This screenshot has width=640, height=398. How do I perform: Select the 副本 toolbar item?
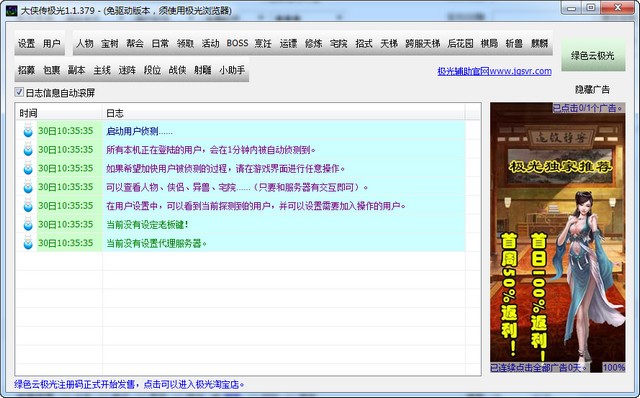click(76, 70)
